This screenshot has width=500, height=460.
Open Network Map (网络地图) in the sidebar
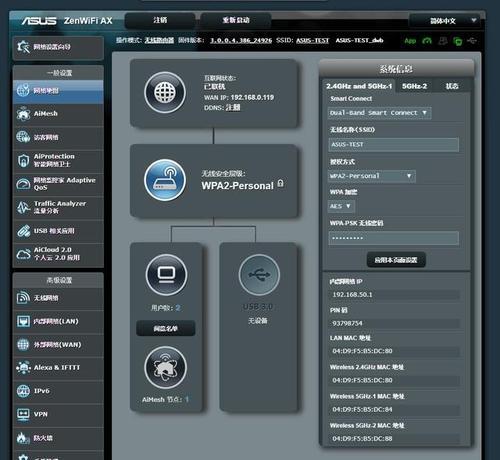pyautogui.click(x=58, y=91)
